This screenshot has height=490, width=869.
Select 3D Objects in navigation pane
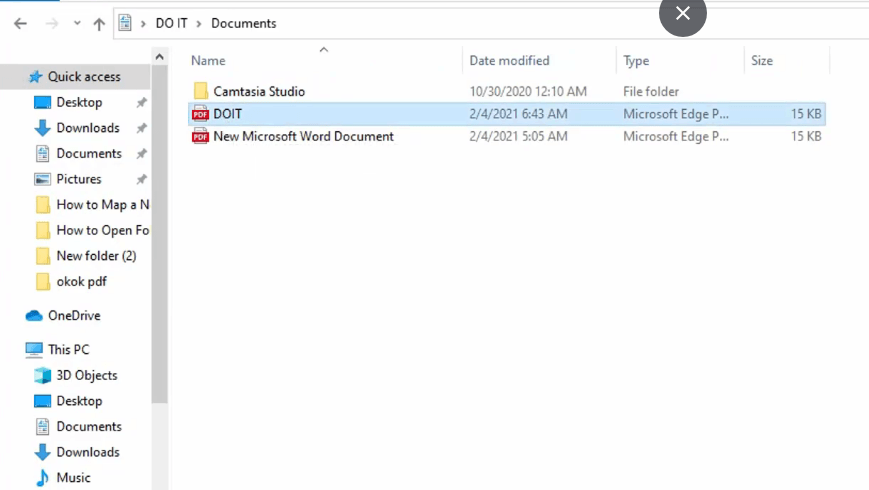pyautogui.click(x=86, y=375)
